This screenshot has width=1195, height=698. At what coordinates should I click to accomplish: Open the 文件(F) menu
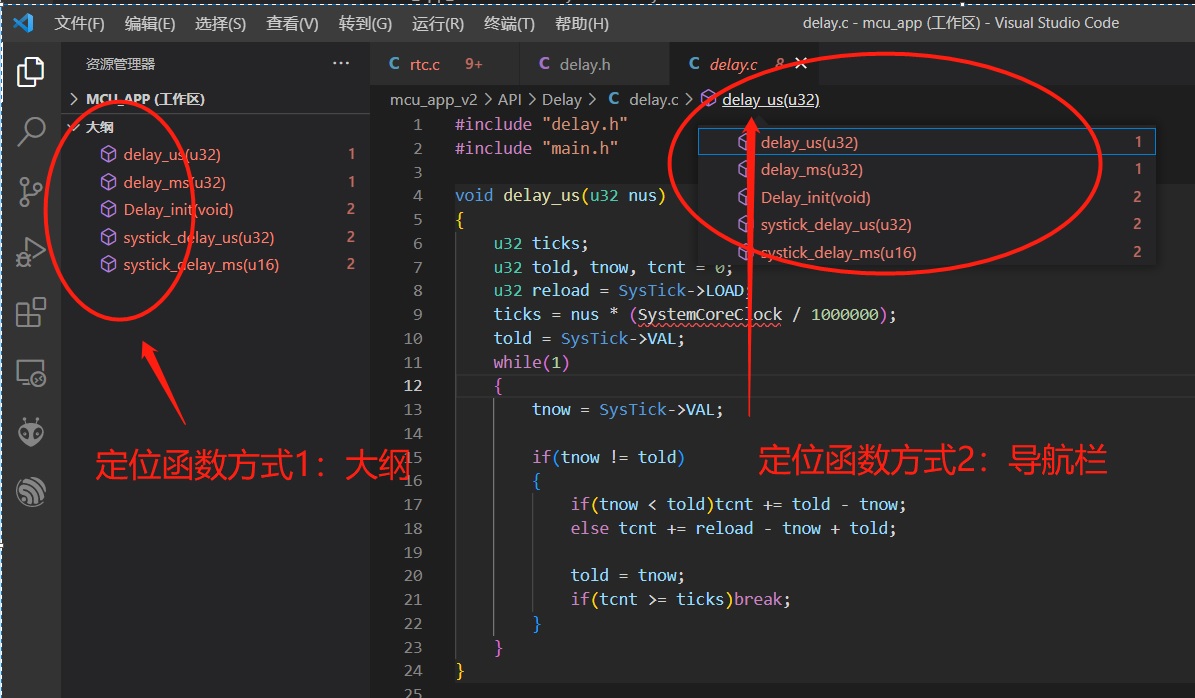pos(79,23)
